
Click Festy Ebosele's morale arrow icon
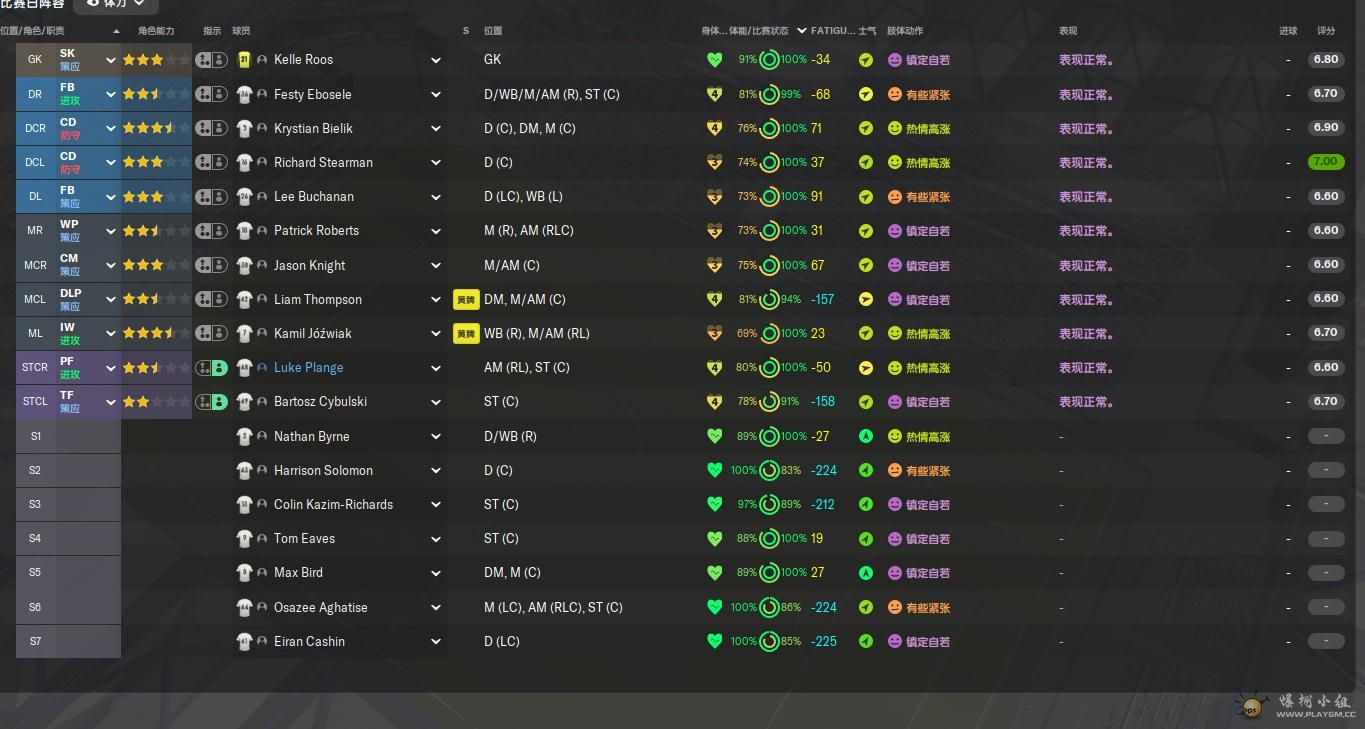click(x=866, y=94)
